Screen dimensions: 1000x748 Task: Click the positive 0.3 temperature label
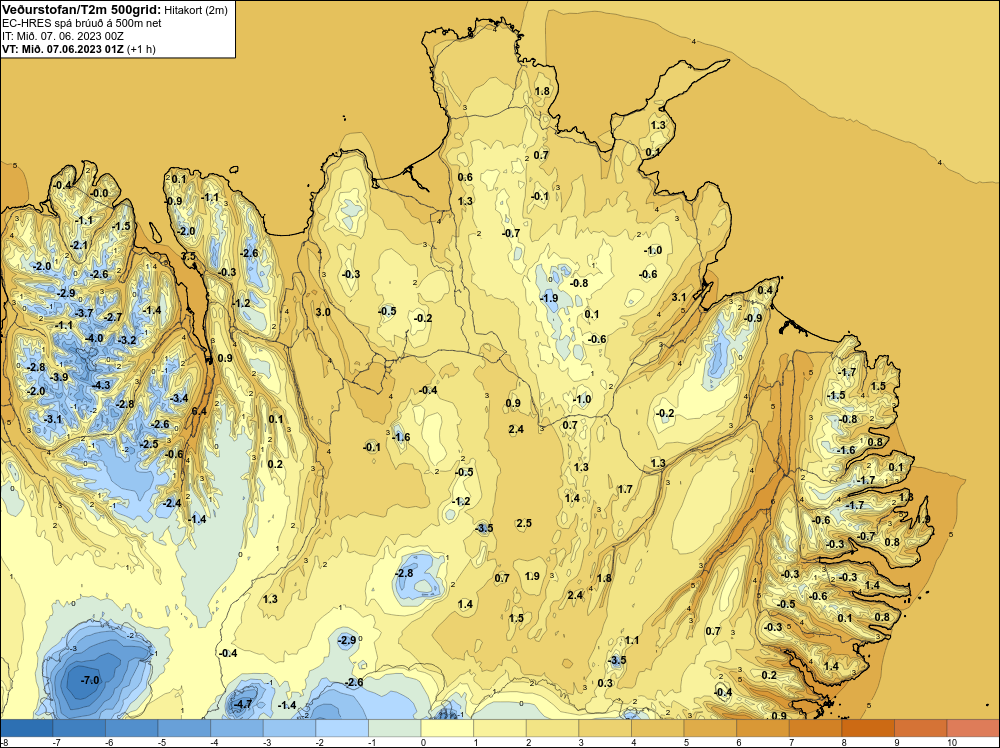point(605,683)
